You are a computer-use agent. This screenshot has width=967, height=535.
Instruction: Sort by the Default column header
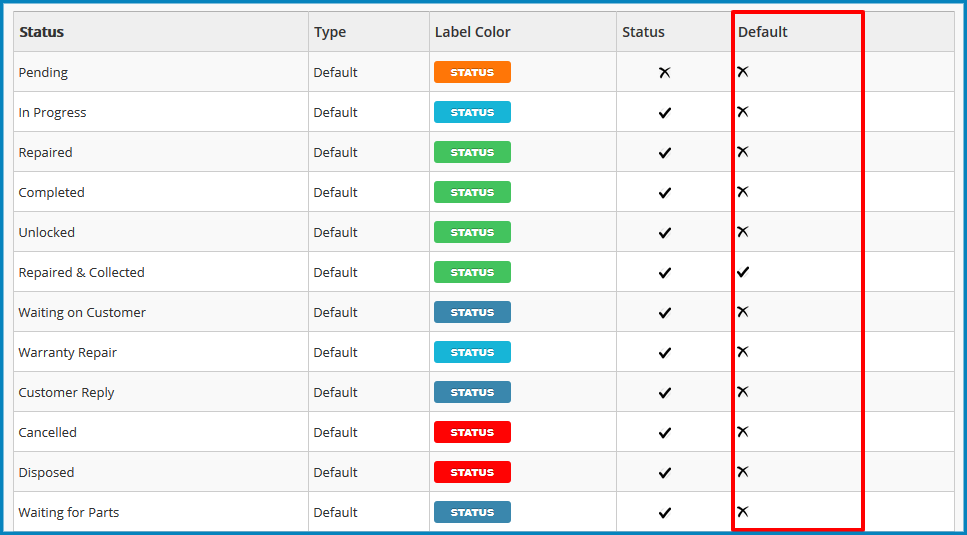[763, 32]
